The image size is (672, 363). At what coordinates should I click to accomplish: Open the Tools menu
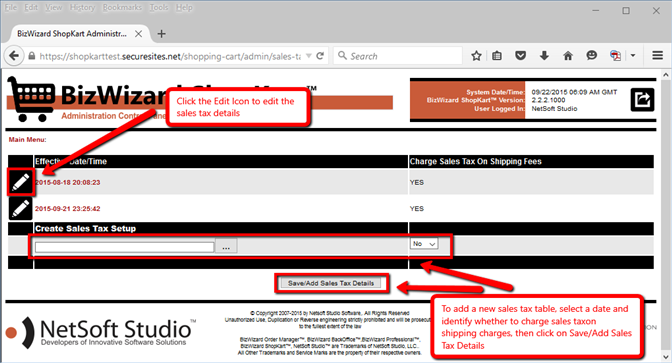point(159,8)
